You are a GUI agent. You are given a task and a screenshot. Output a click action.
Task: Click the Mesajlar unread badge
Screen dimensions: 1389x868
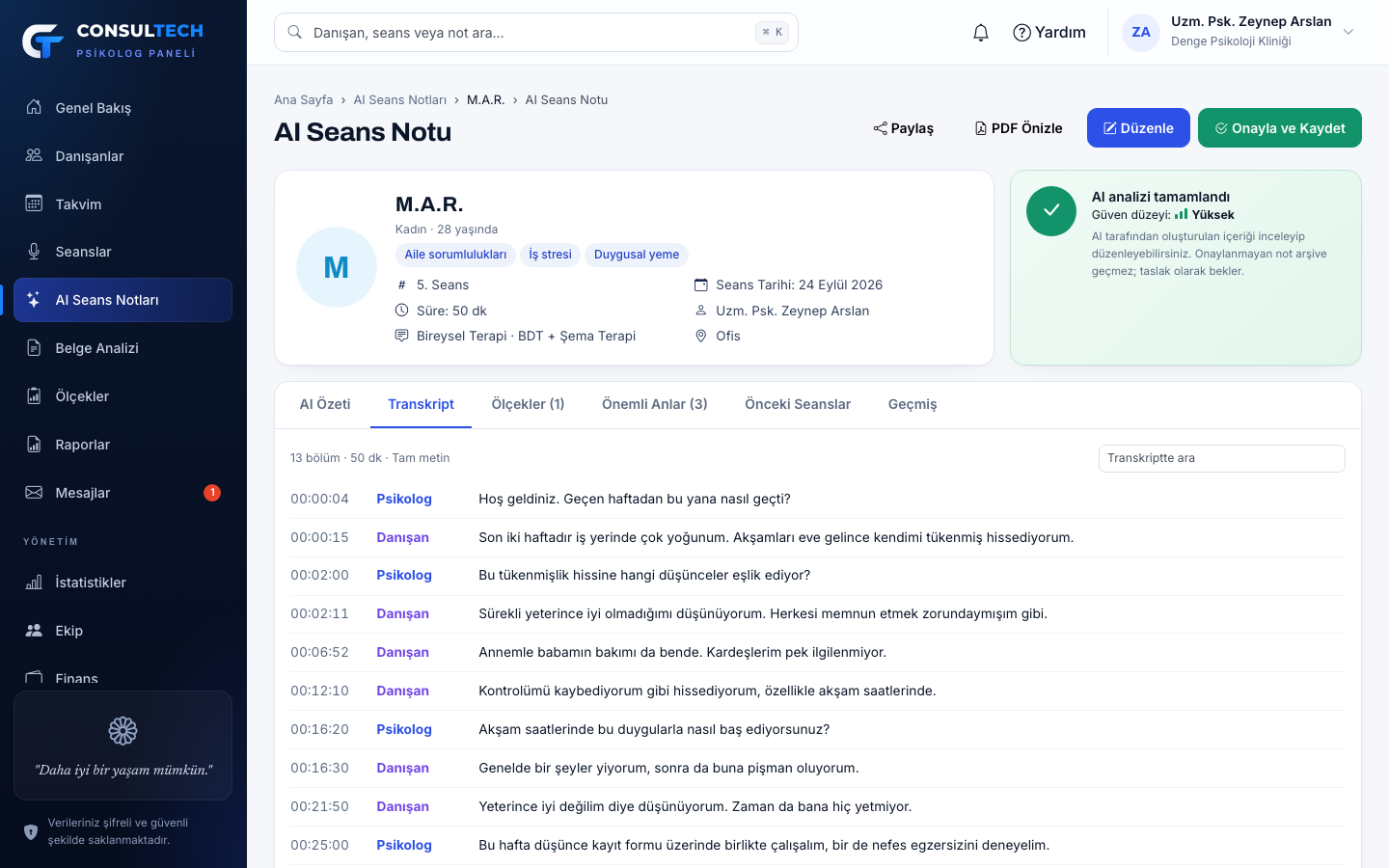212,493
